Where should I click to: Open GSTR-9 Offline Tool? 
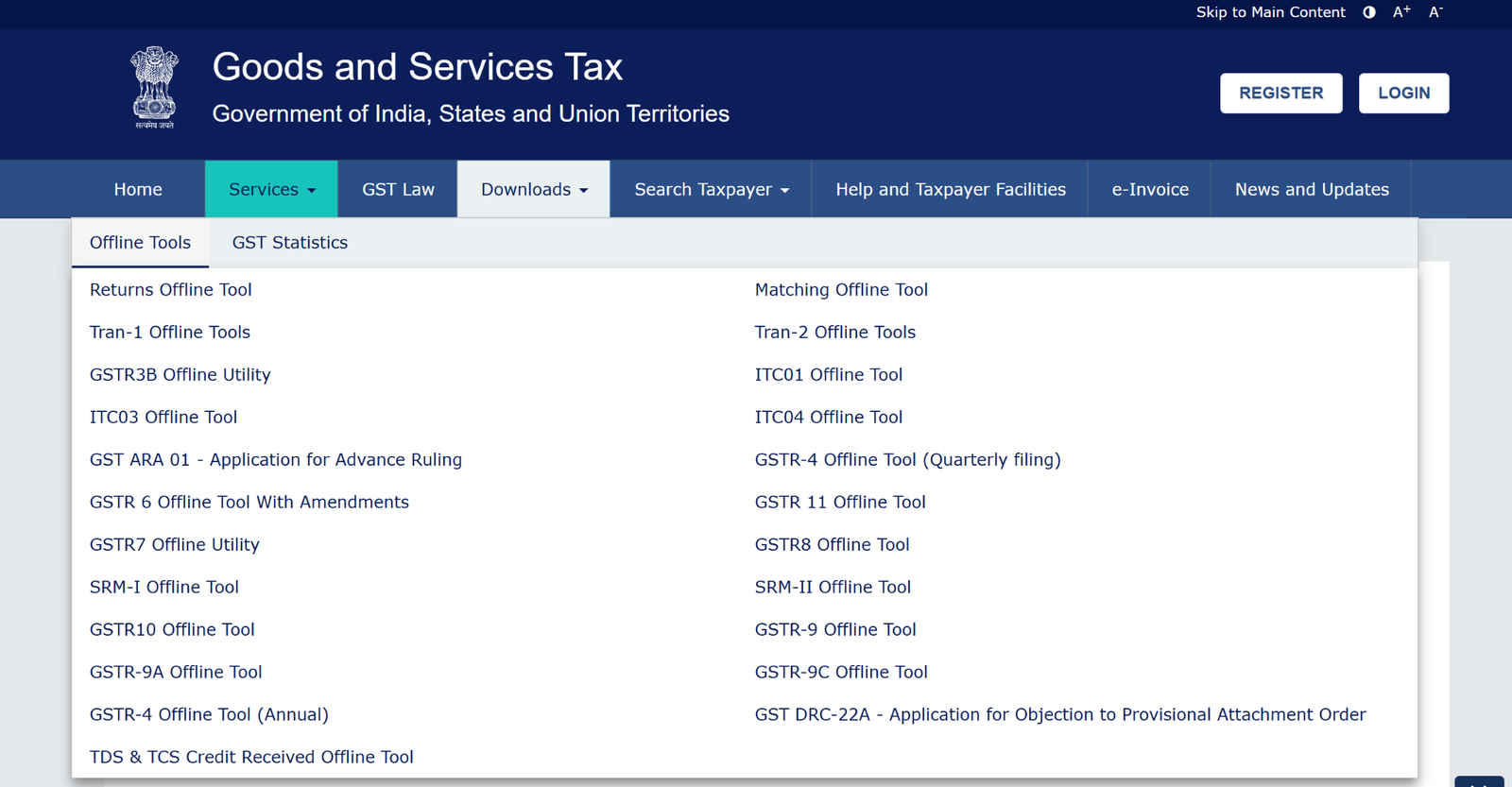point(835,630)
